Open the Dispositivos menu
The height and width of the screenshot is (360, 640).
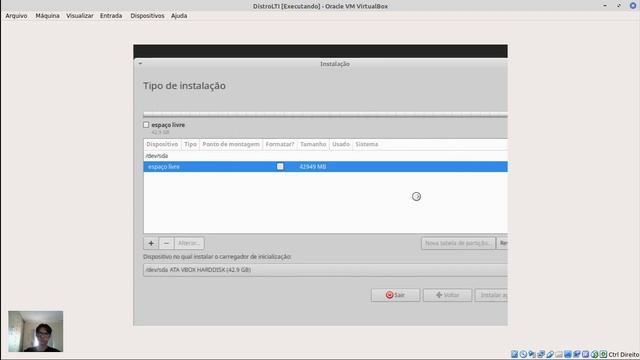tap(147, 16)
